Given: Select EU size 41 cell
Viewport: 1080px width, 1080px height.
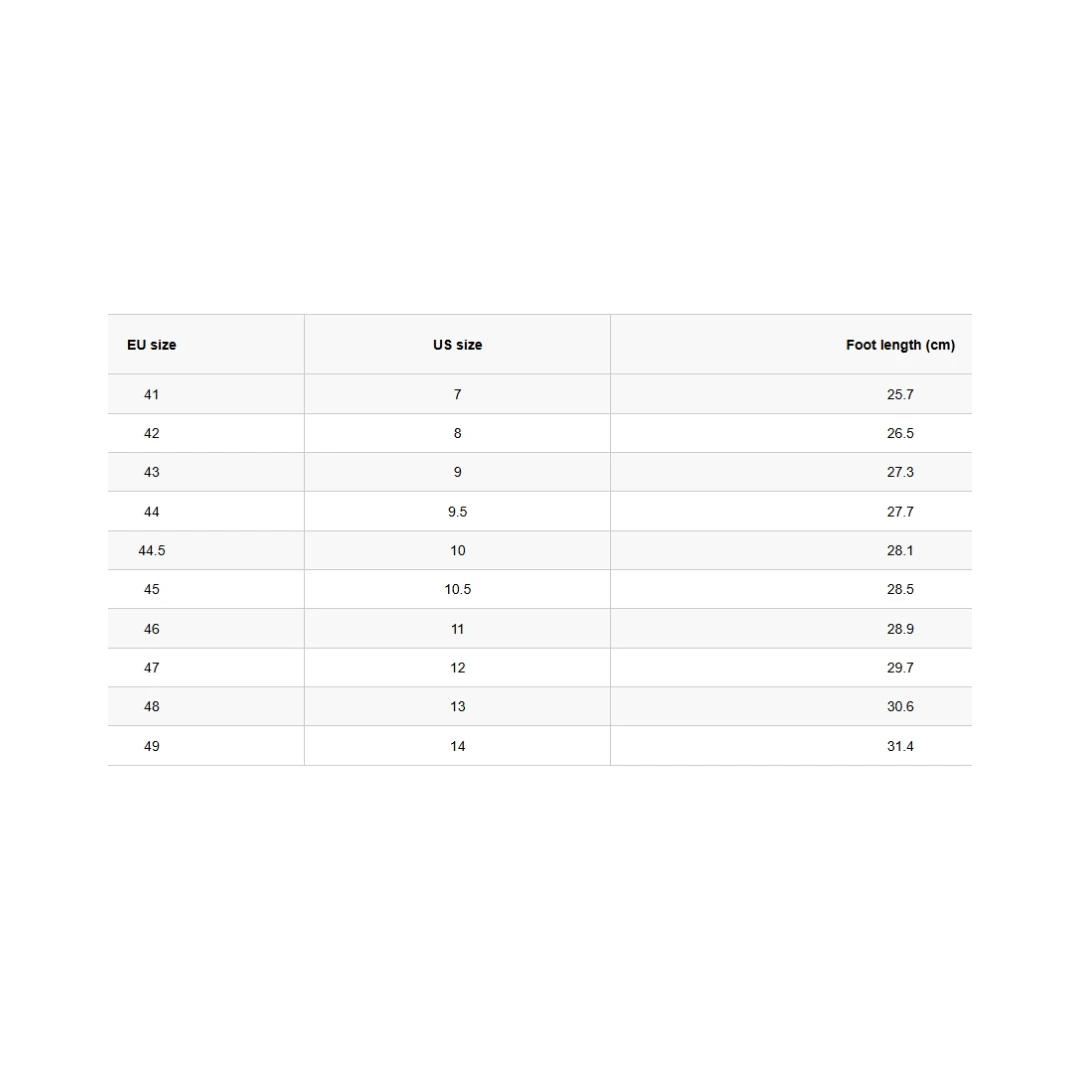Looking at the screenshot, I should pos(151,394).
